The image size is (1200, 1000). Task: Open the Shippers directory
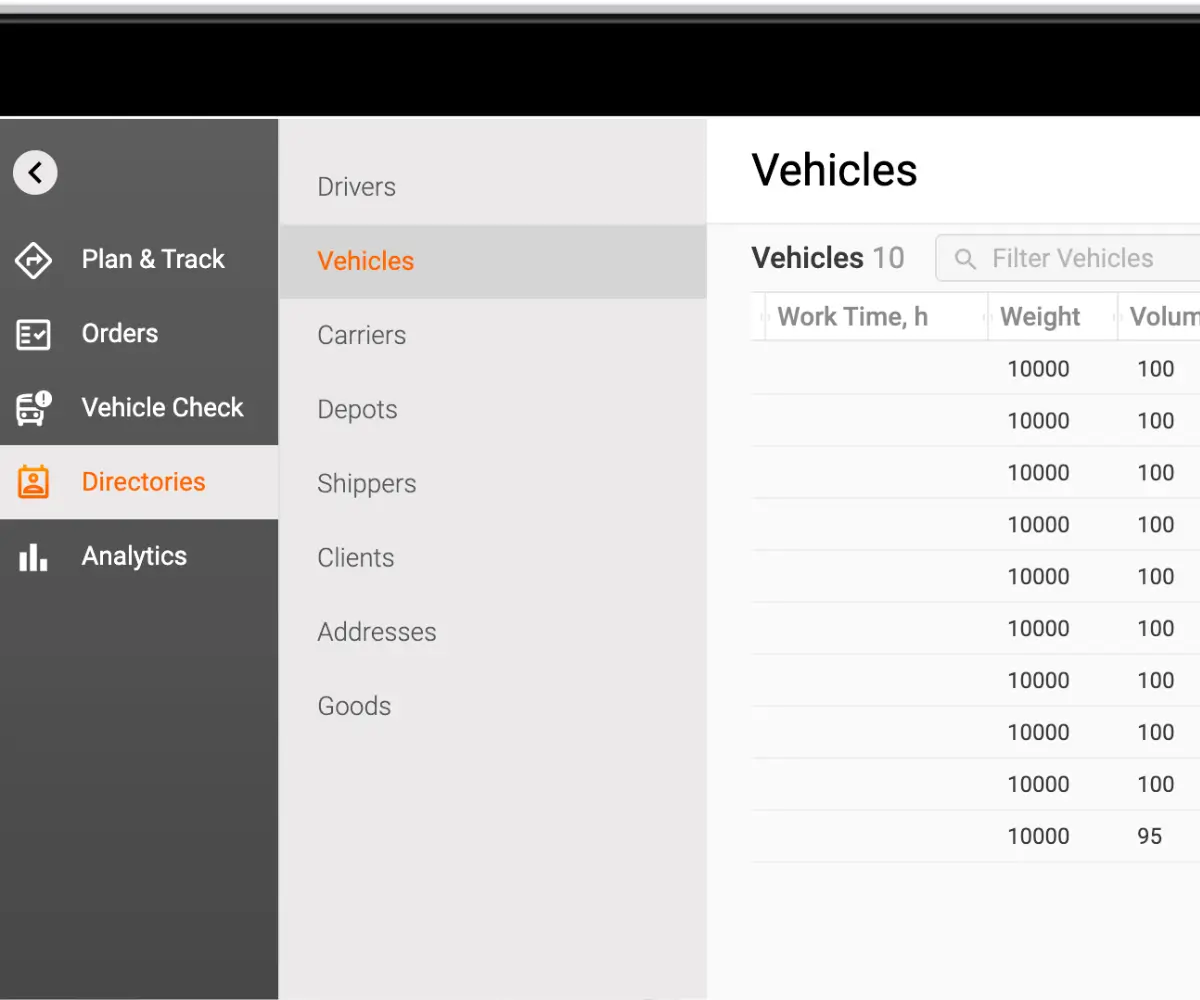click(493, 483)
